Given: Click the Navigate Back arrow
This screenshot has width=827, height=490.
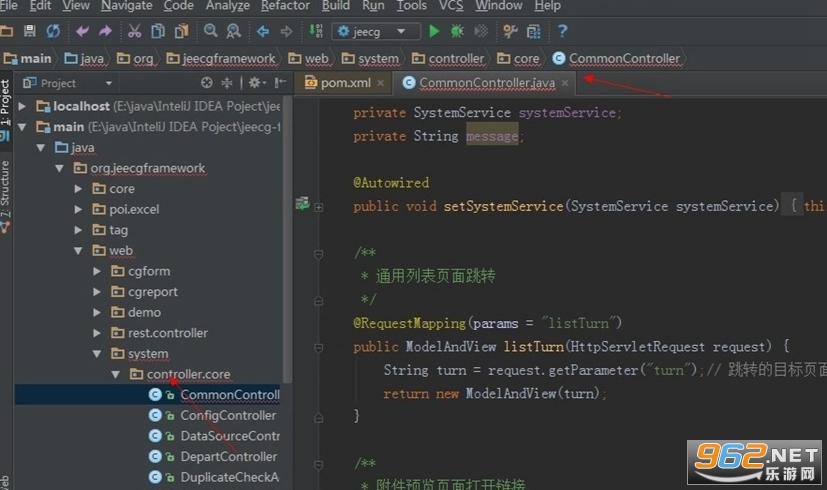Looking at the screenshot, I should pos(263,32).
